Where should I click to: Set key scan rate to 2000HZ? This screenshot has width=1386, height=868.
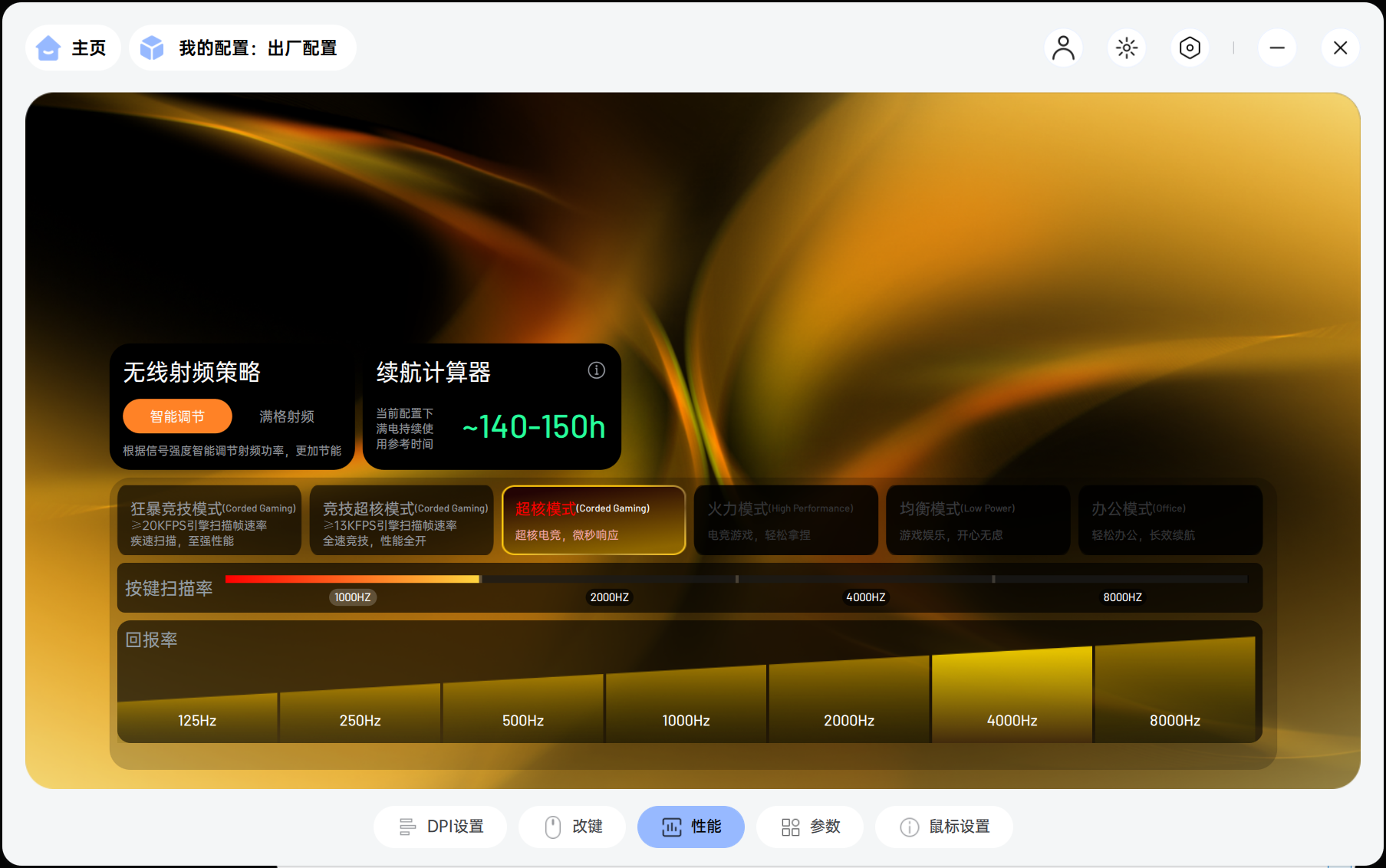[609, 597]
